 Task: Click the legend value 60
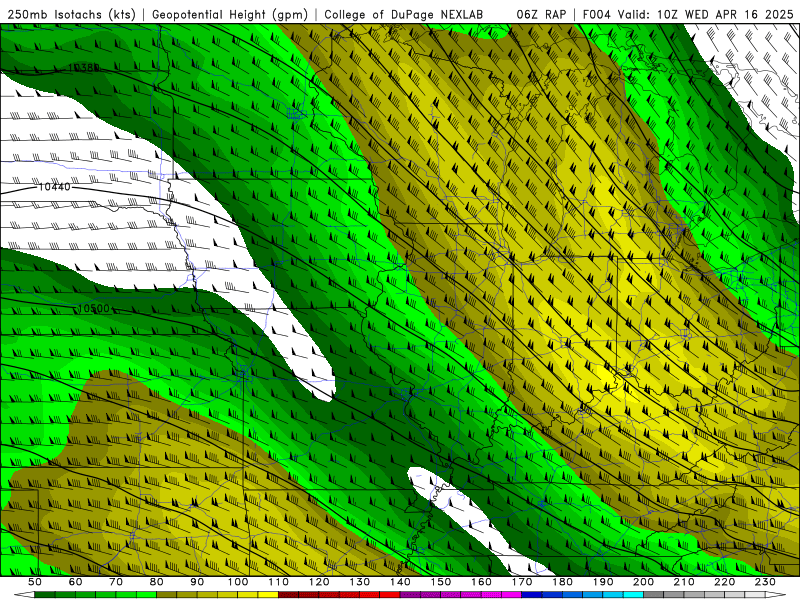tap(75, 582)
